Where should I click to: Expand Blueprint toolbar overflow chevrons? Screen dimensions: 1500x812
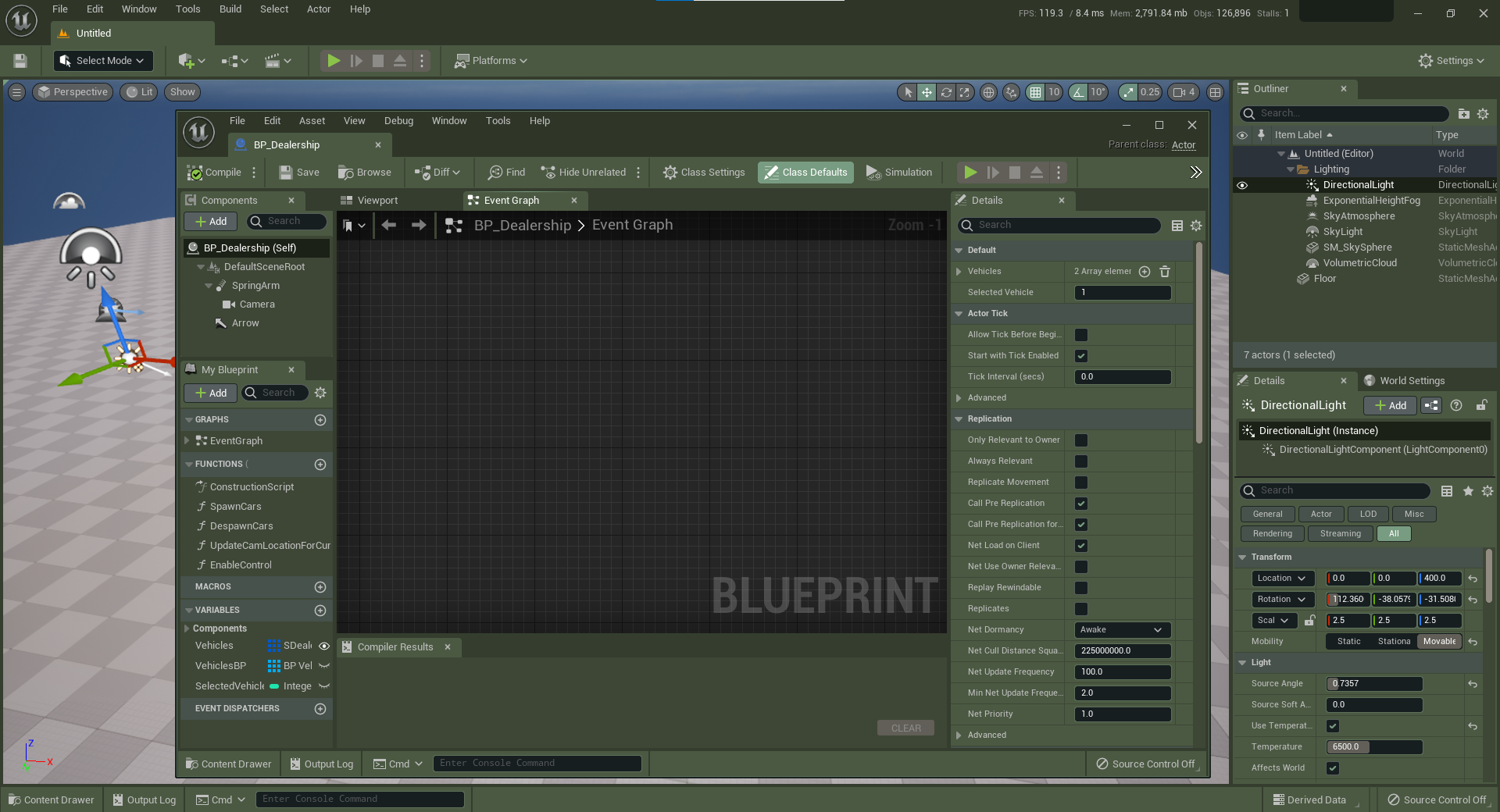(1196, 173)
